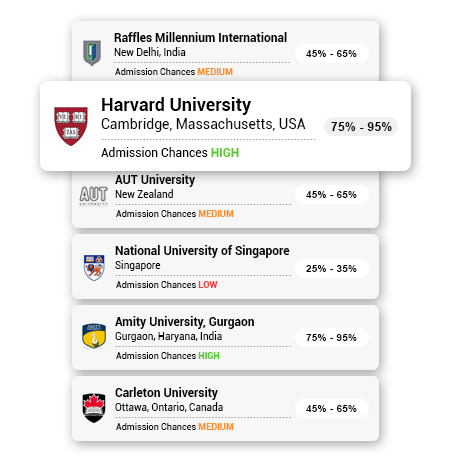Click the AUT University logo

94,196
